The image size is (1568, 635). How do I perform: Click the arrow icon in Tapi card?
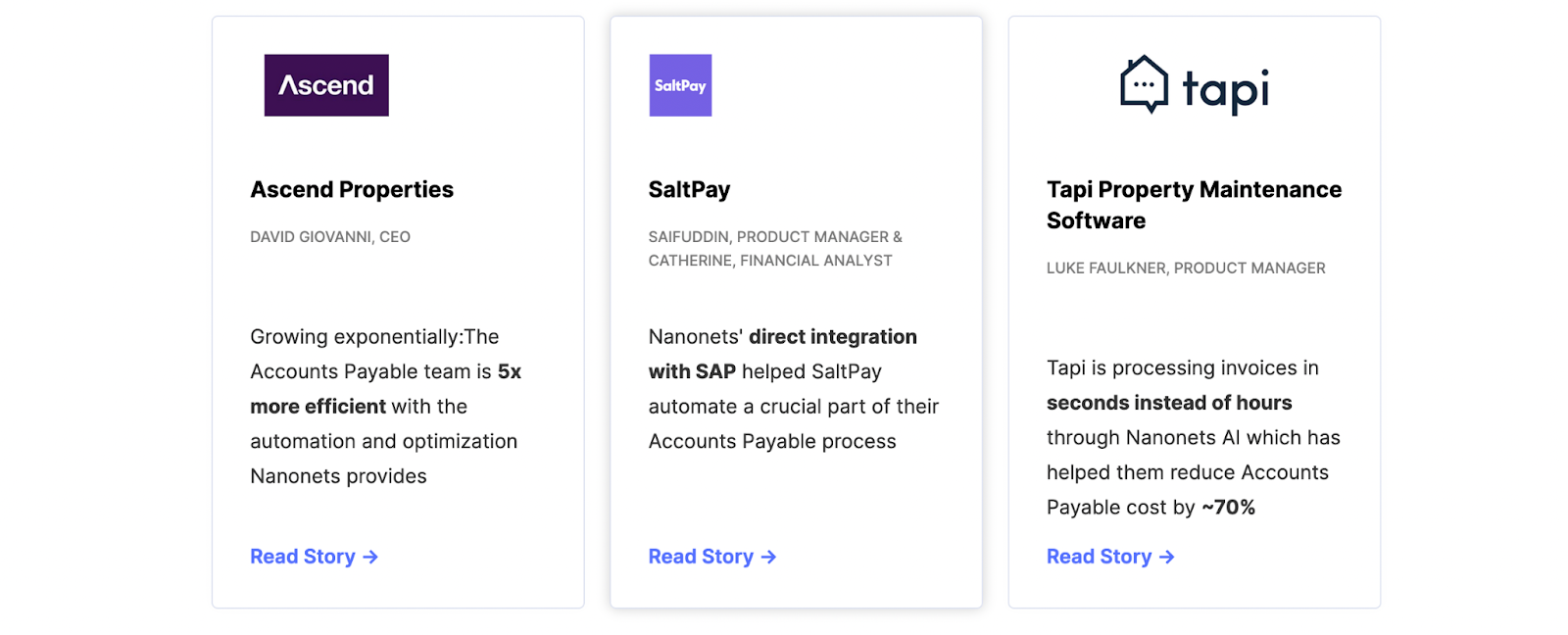pos(1166,557)
